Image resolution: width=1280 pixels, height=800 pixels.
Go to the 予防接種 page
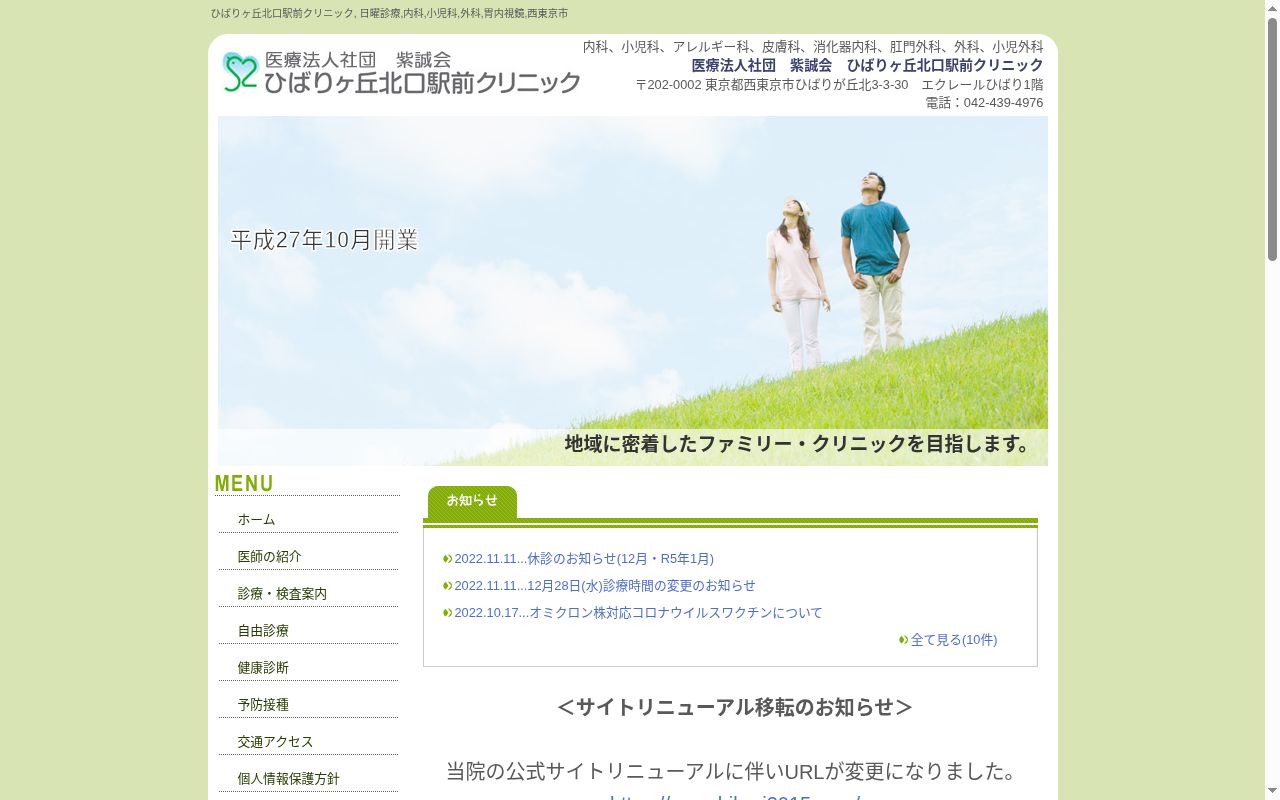308,704
